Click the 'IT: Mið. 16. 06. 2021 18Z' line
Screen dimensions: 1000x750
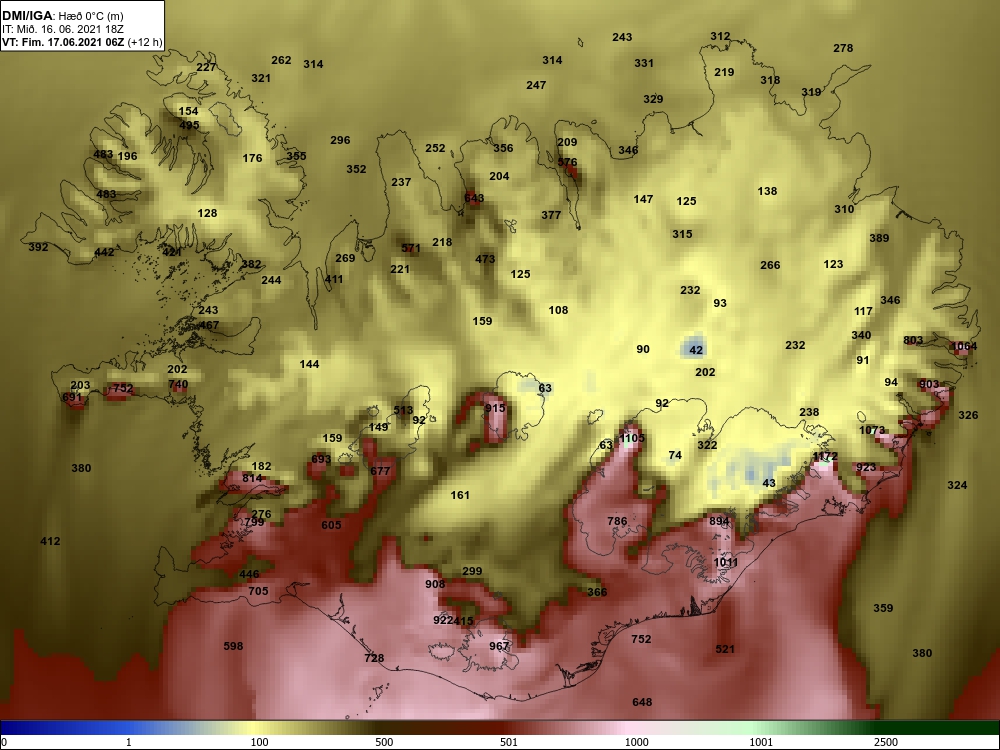coord(62,29)
